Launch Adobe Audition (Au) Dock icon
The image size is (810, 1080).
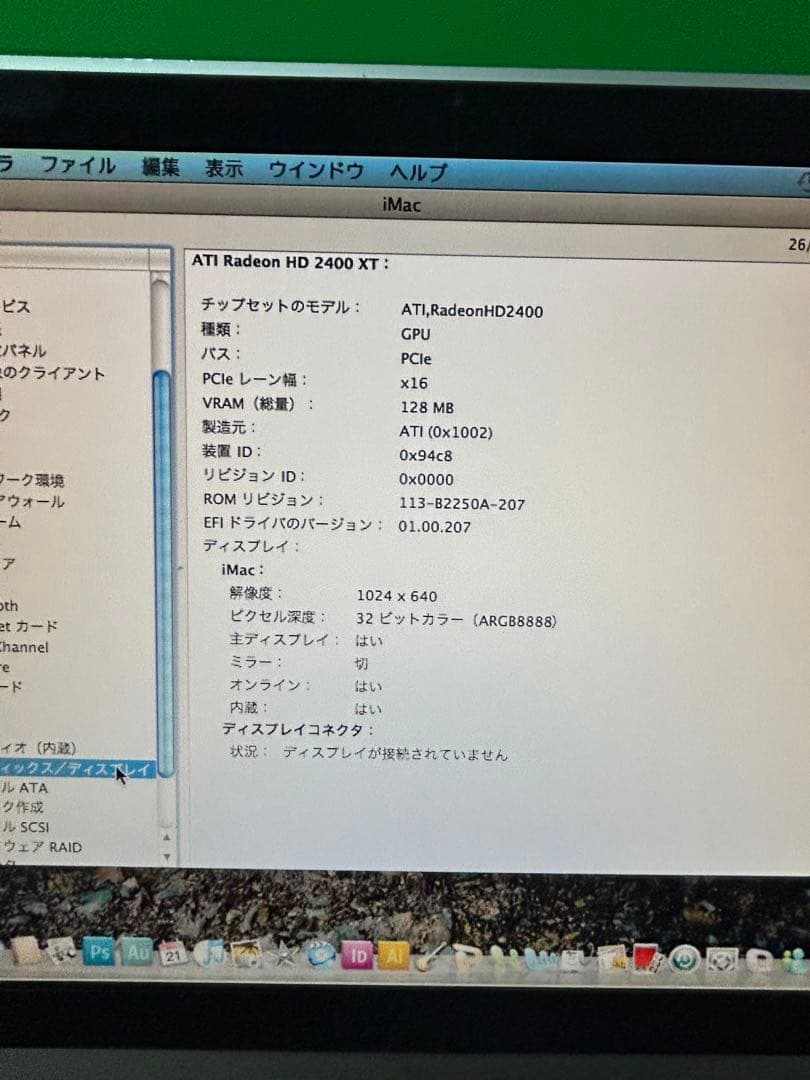(137, 953)
